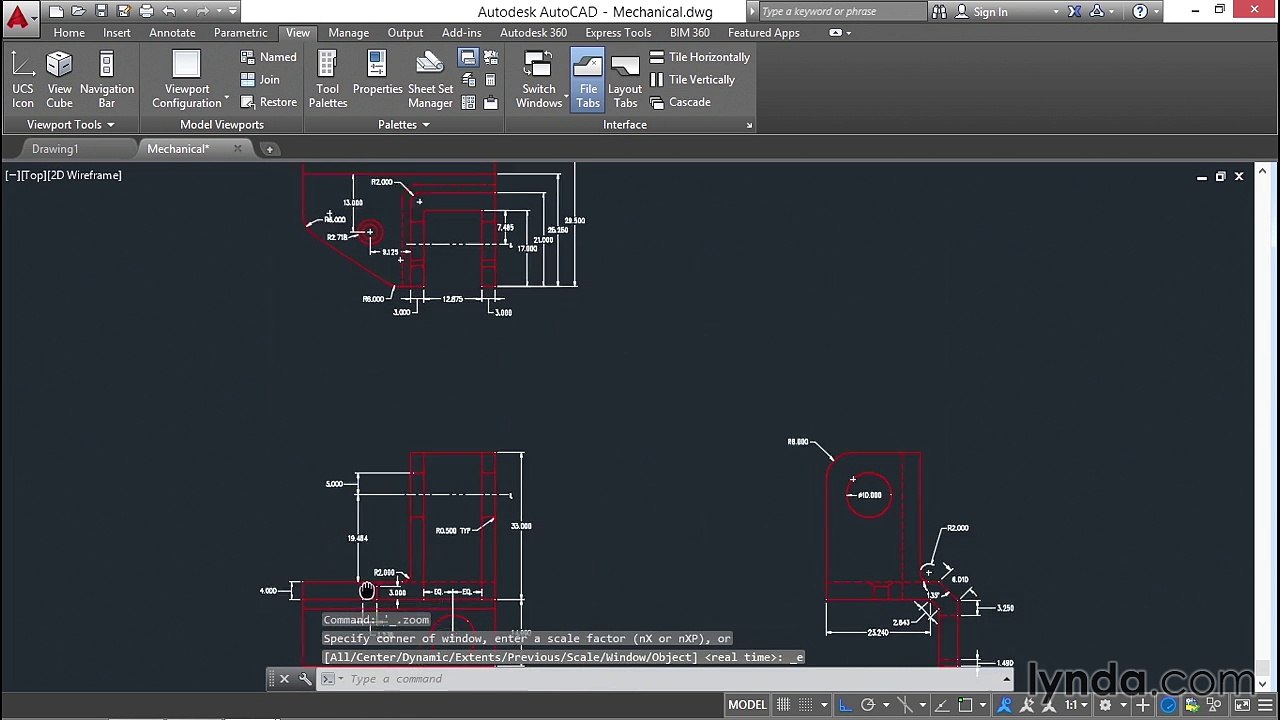Open the object snap settings dropdown arrow

[x=982, y=705]
